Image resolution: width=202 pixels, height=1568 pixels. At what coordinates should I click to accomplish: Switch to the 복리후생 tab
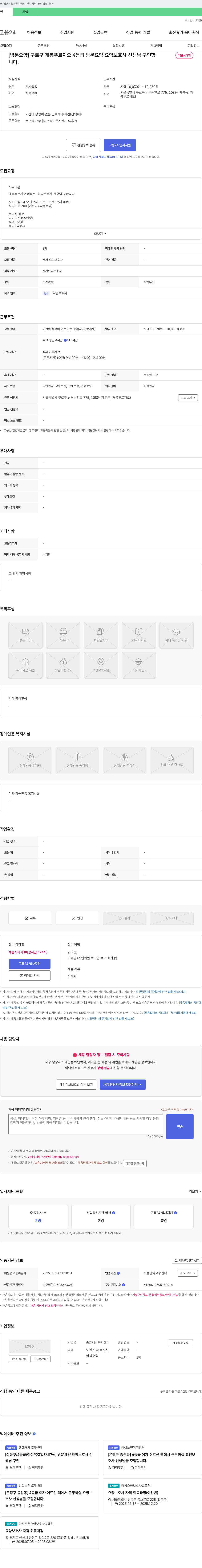(x=119, y=46)
